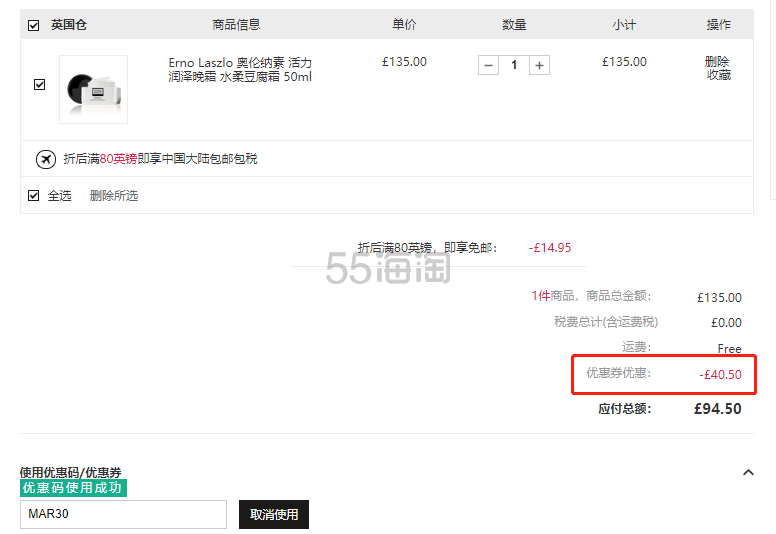Decrease quantity with the minus button
776x534 pixels.
click(x=488, y=65)
